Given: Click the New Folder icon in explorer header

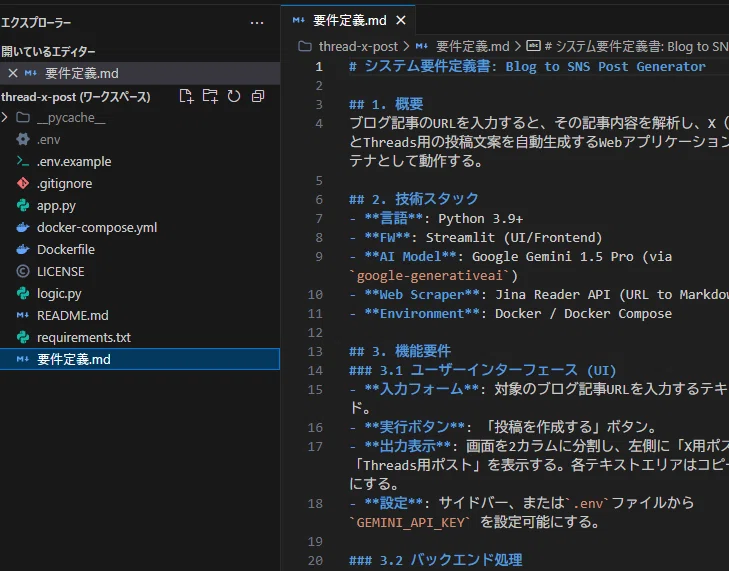Looking at the screenshot, I should click(210, 96).
